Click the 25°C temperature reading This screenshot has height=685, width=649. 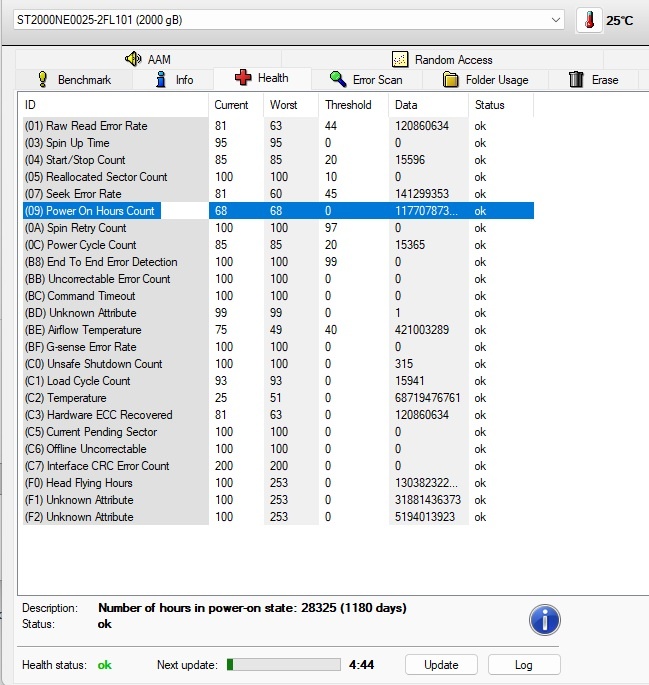[619, 21]
